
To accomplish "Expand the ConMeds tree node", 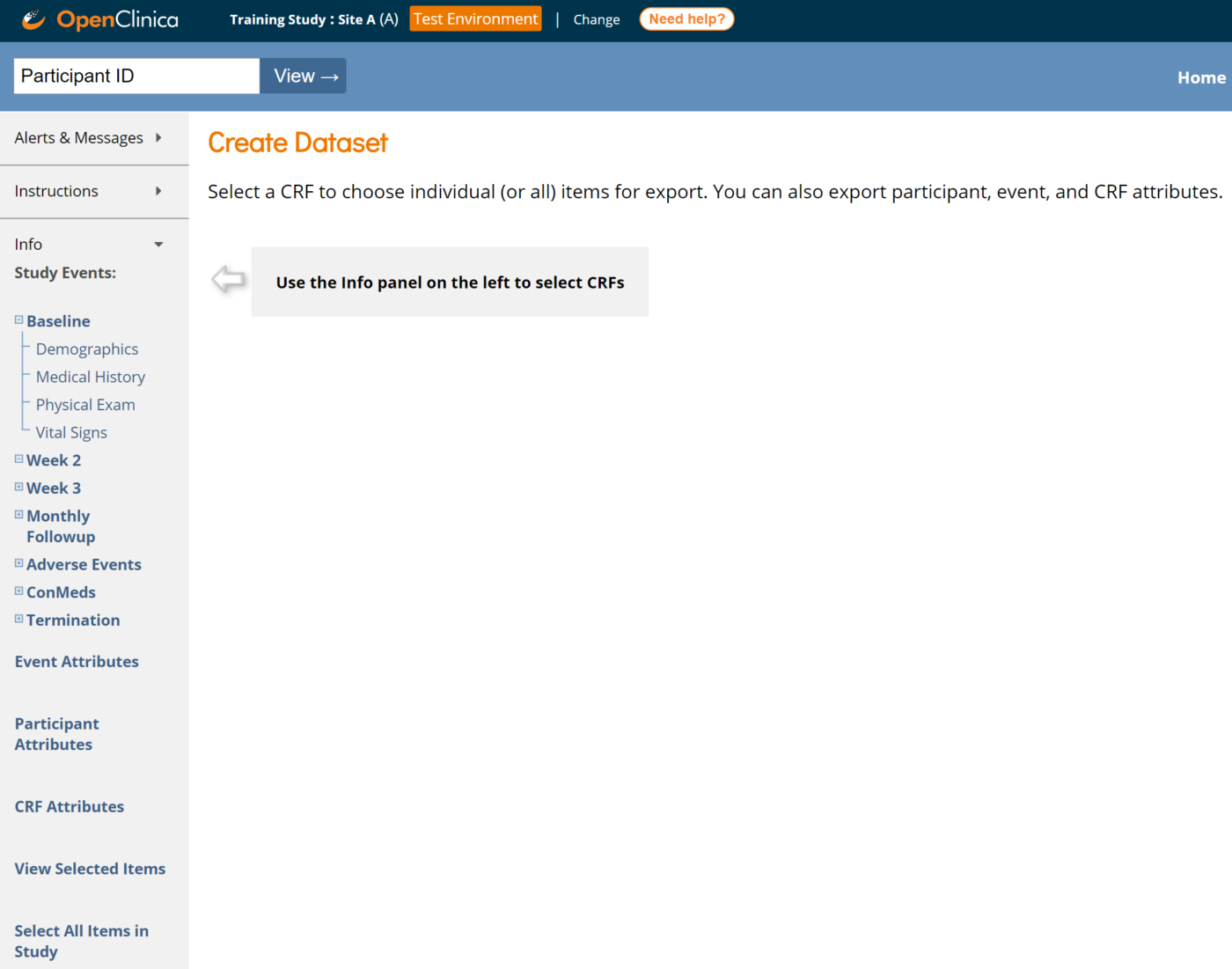I will (x=18, y=591).
